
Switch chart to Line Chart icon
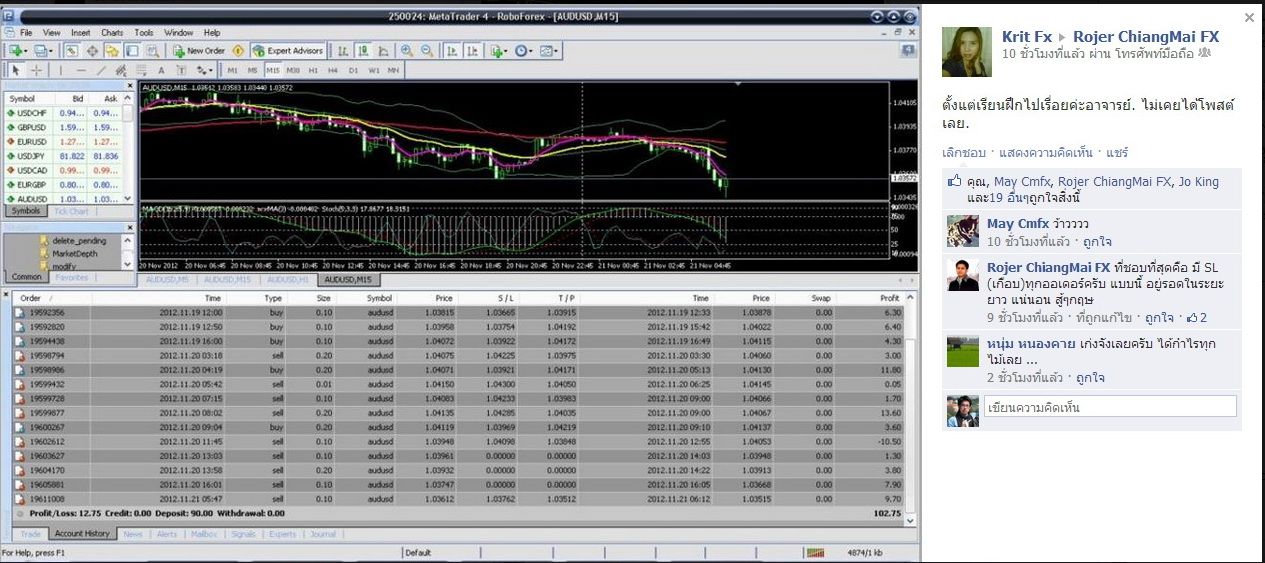click(383, 50)
